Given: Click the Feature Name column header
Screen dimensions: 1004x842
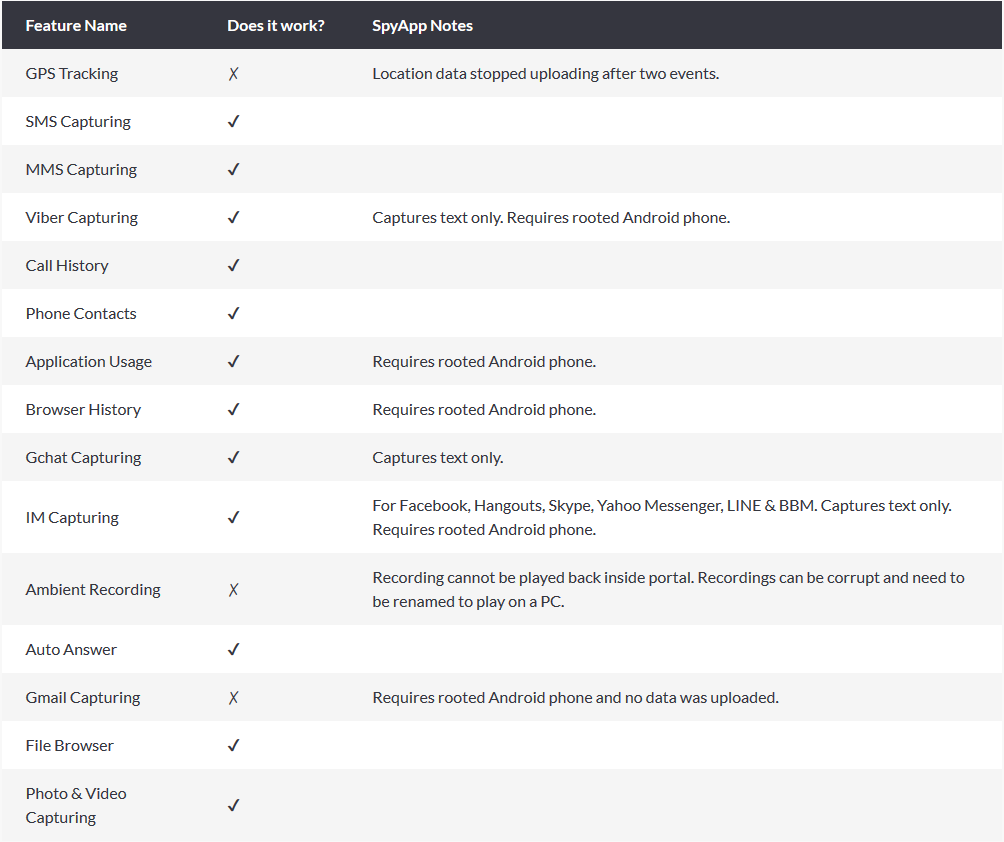Looking at the screenshot, I should click(76, 26).
